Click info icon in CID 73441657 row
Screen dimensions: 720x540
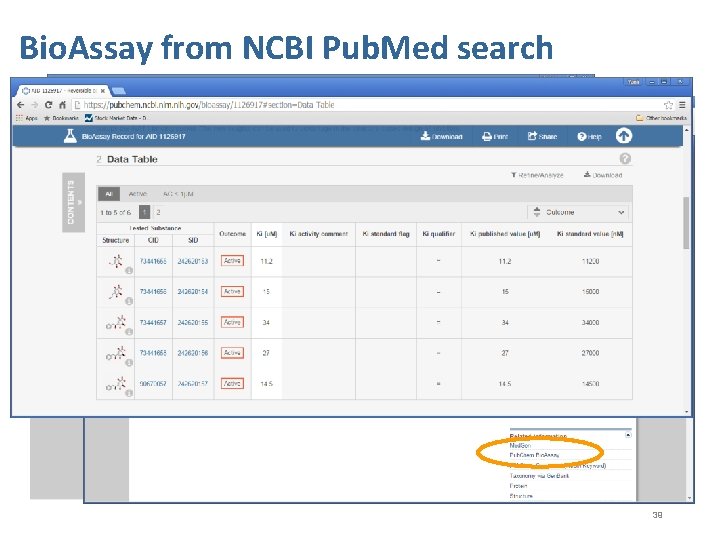pos(129,332)
